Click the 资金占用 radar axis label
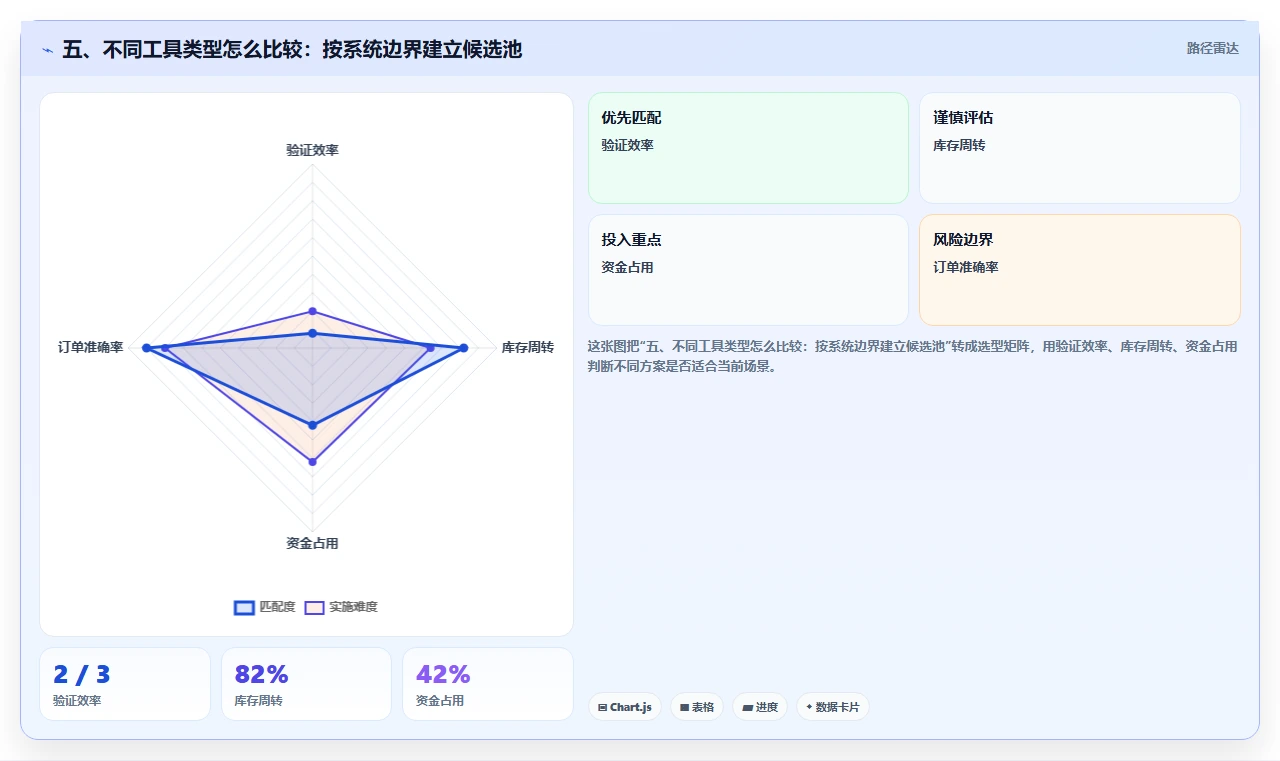This screenshot has height=761, width=1280. click(312, 543)
